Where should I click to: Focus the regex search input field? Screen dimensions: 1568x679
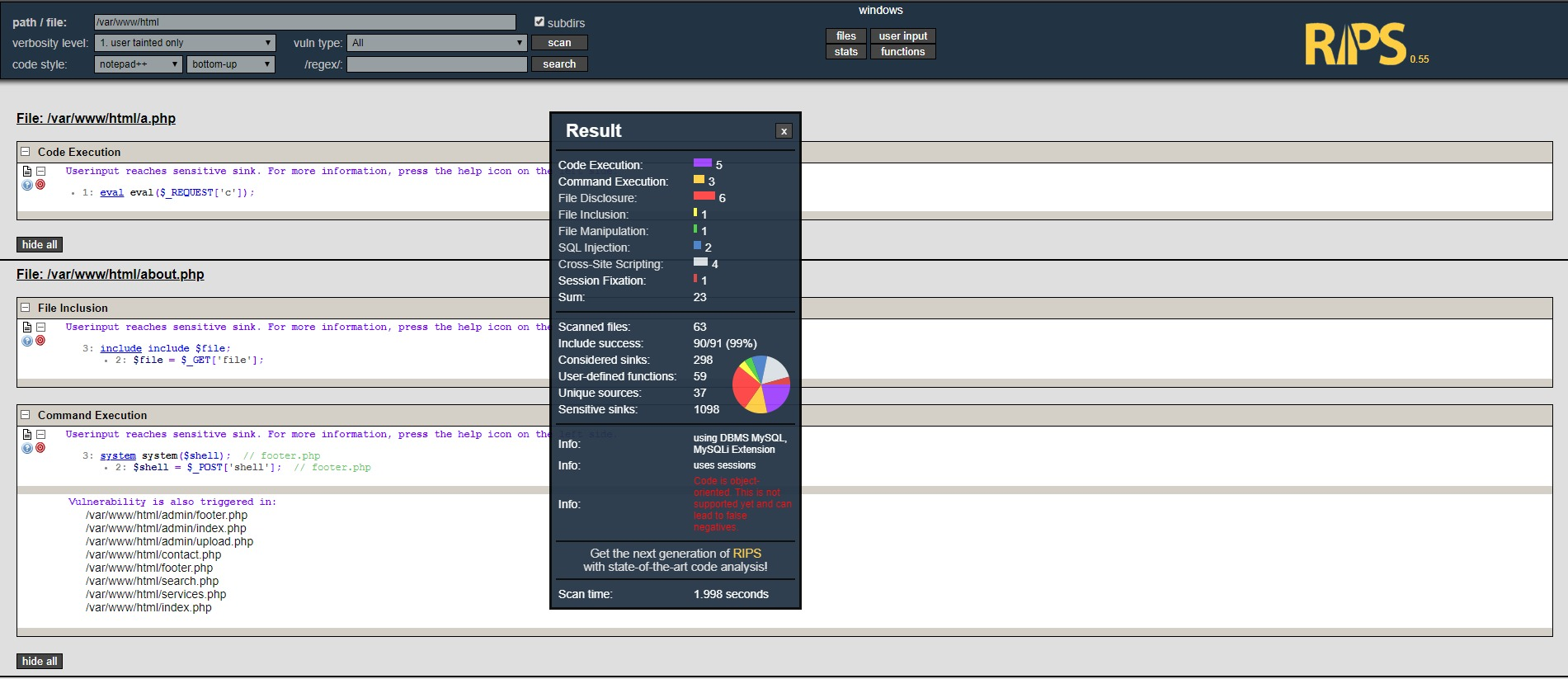tap(437, 64)
